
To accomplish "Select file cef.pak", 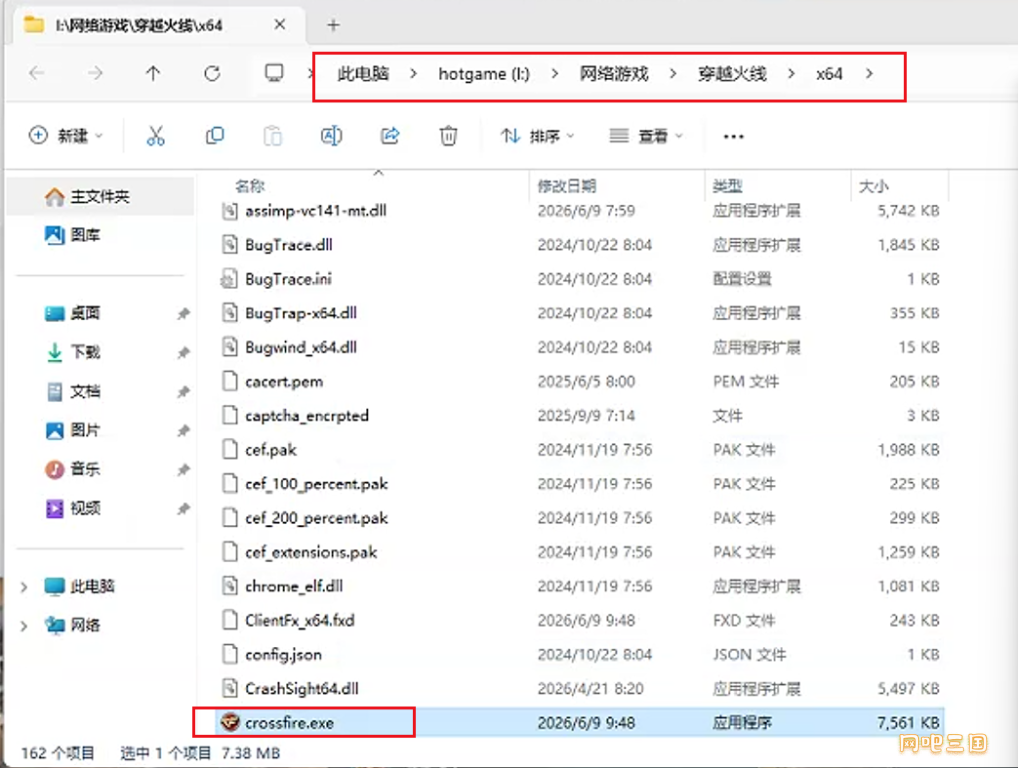I will click(x=271, y=450).
